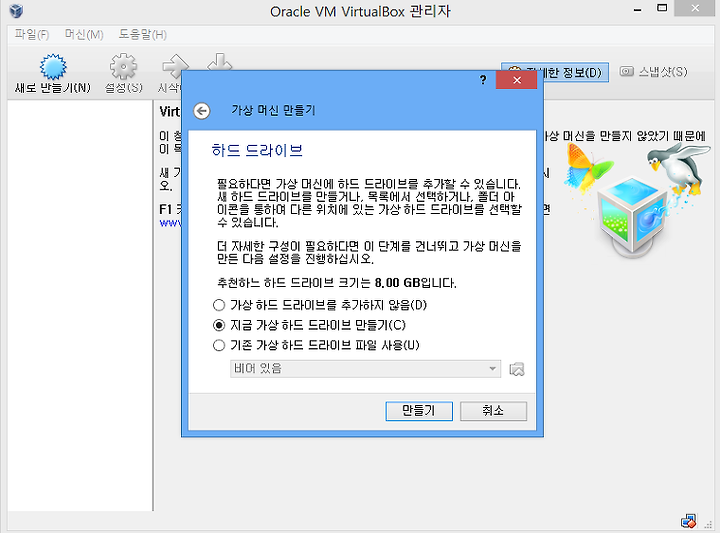Go back using the wizard back arrow
This screenshot has height=533, width=720.
click(202, 111)
